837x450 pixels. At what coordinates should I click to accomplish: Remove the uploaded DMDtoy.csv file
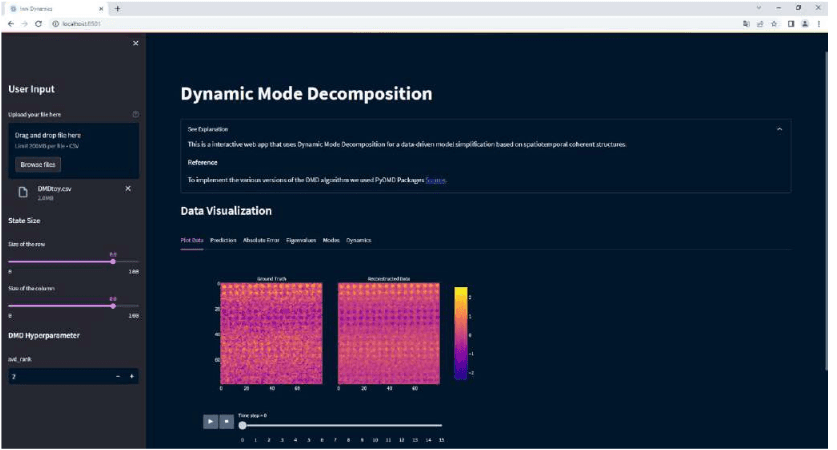(x=128, y=188)
